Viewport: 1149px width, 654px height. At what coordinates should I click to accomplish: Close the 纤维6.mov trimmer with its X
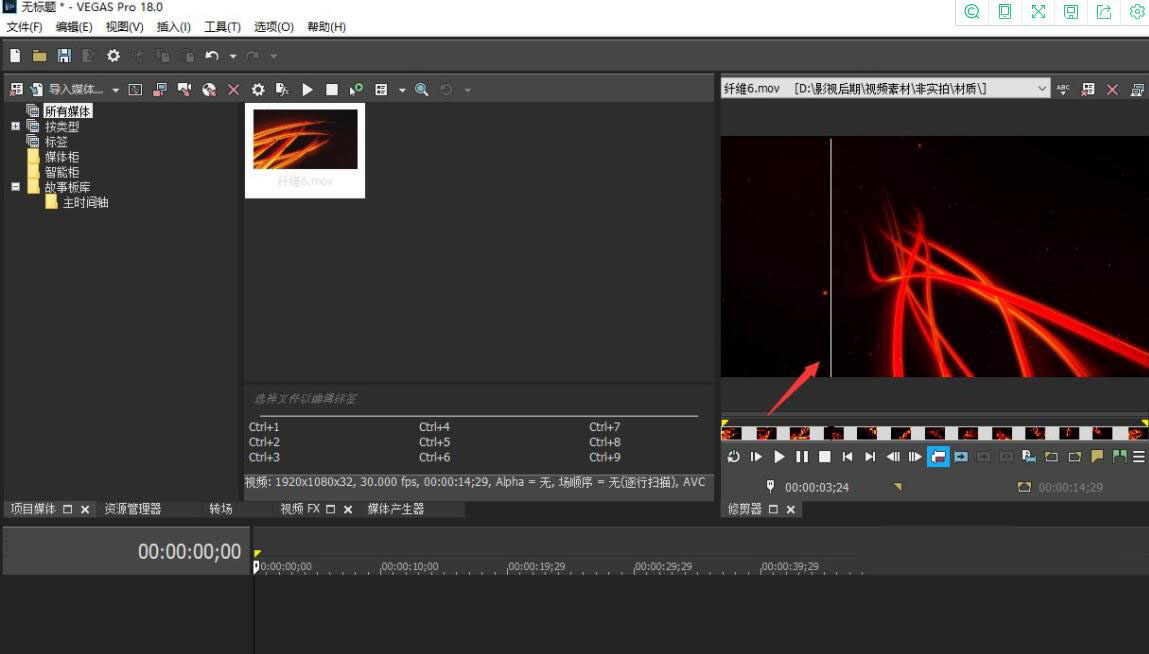tap(1113, 88)
